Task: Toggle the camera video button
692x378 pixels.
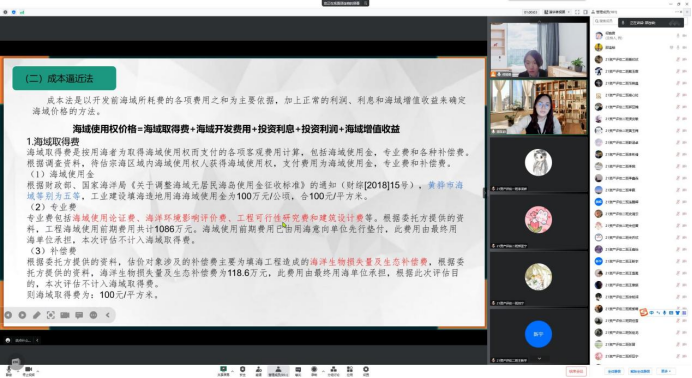Action: pyautogui.click(x=28, y=371)
